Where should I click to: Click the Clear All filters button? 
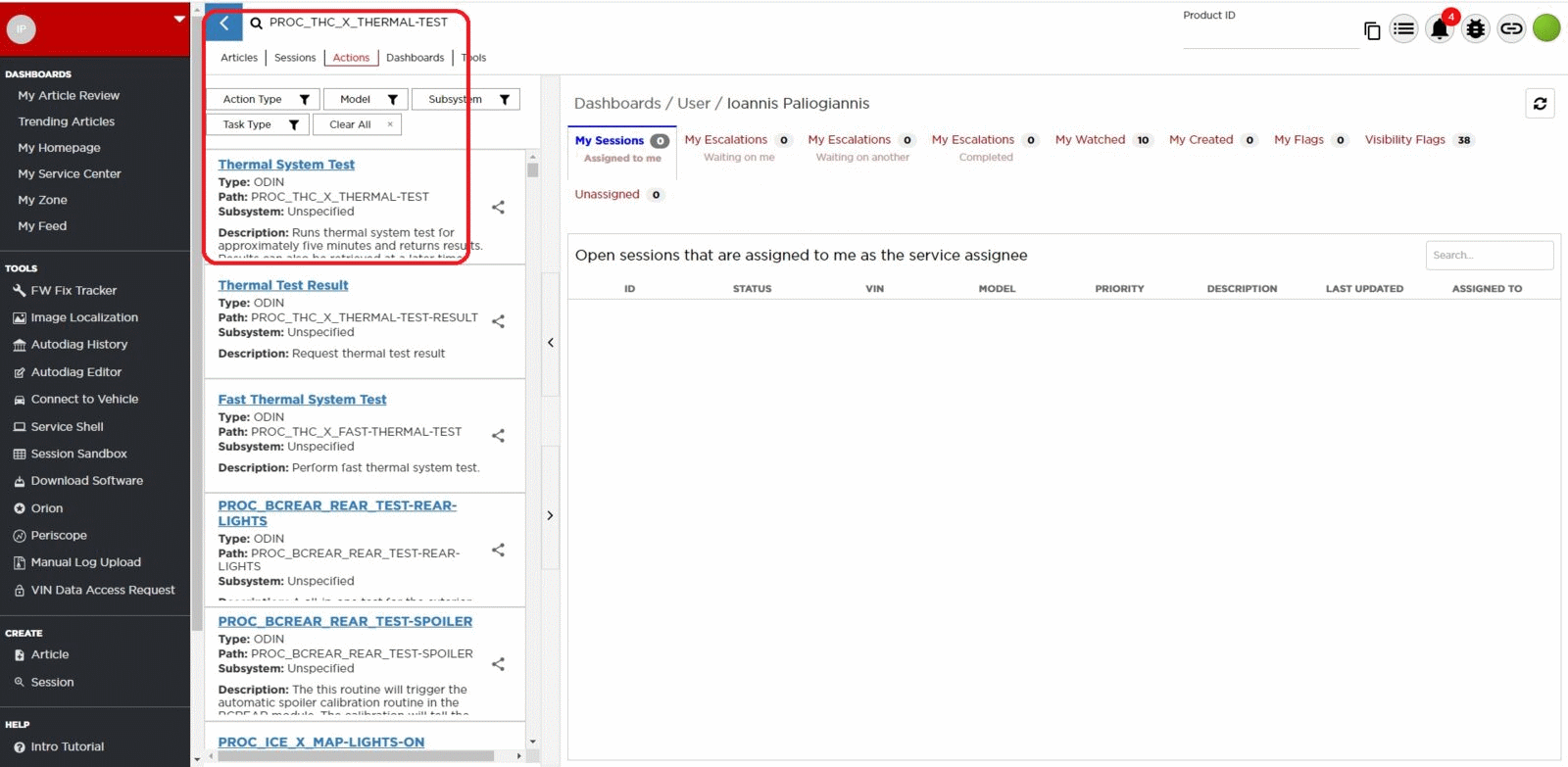tap(357, 125)
